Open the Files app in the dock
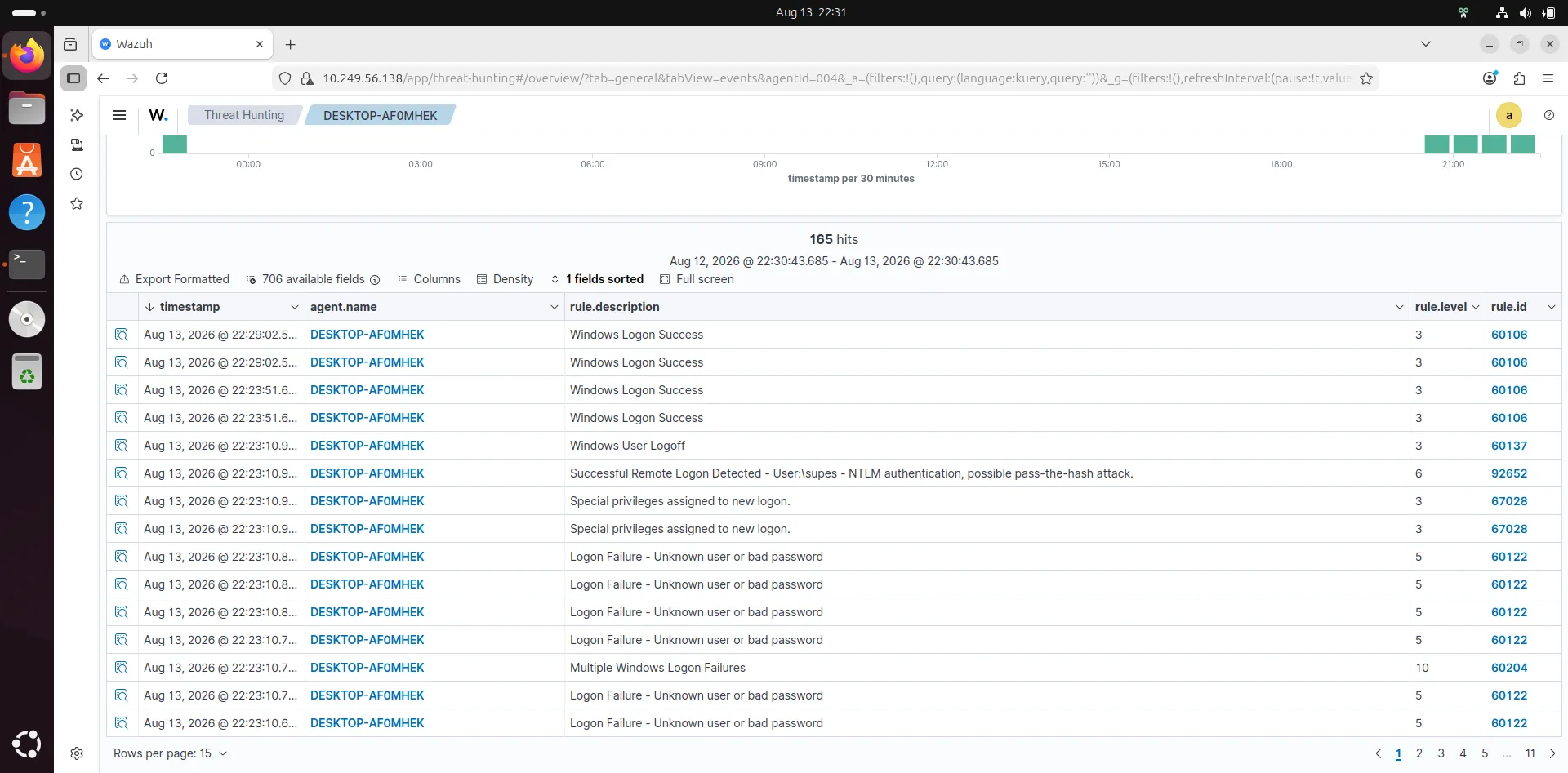Viewport: 1568px width, 773px height. click(x=27, y=108)
